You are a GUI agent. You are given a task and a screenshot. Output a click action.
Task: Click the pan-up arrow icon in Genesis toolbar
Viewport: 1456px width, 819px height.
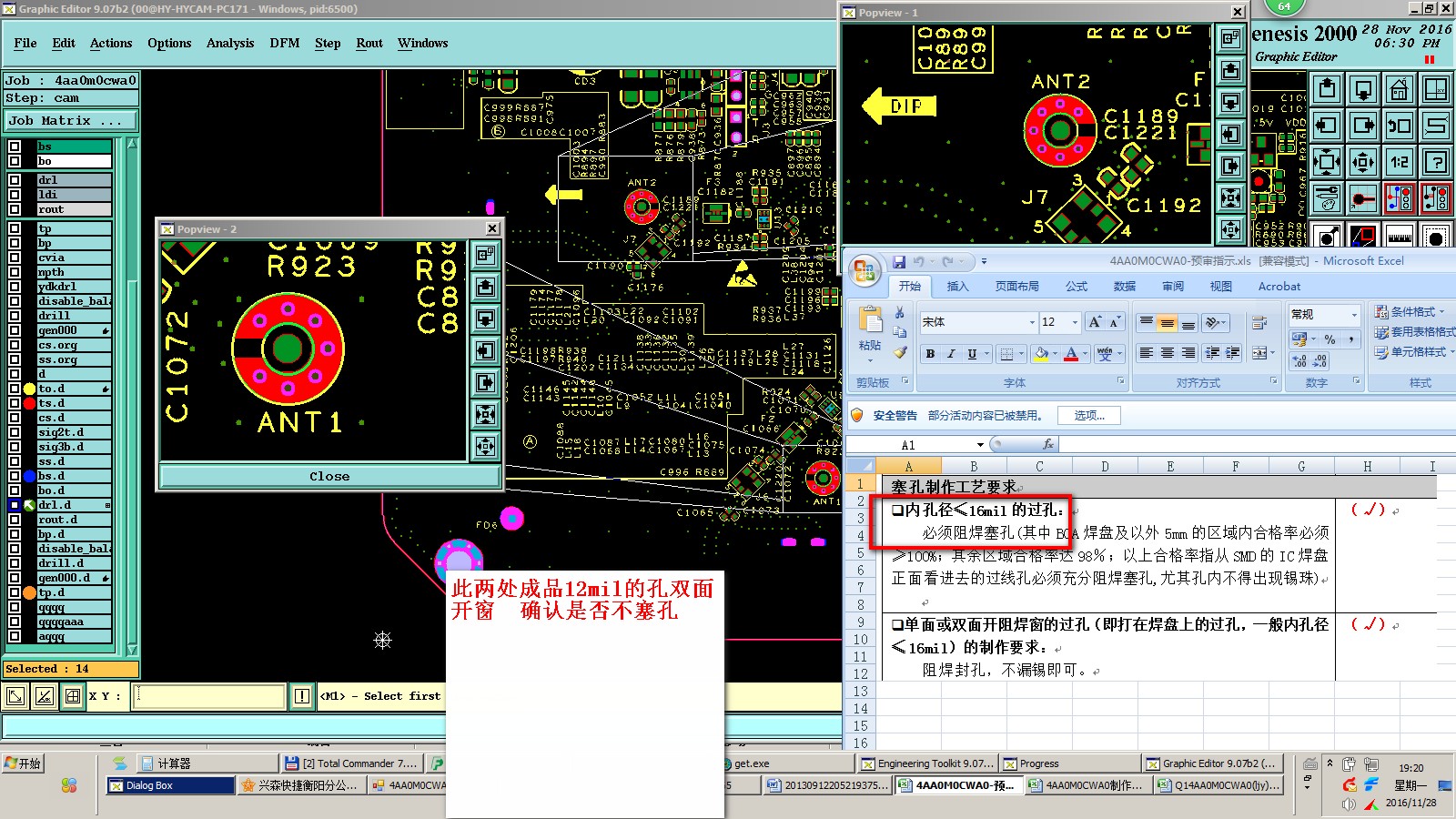[x=1327, y=89]
